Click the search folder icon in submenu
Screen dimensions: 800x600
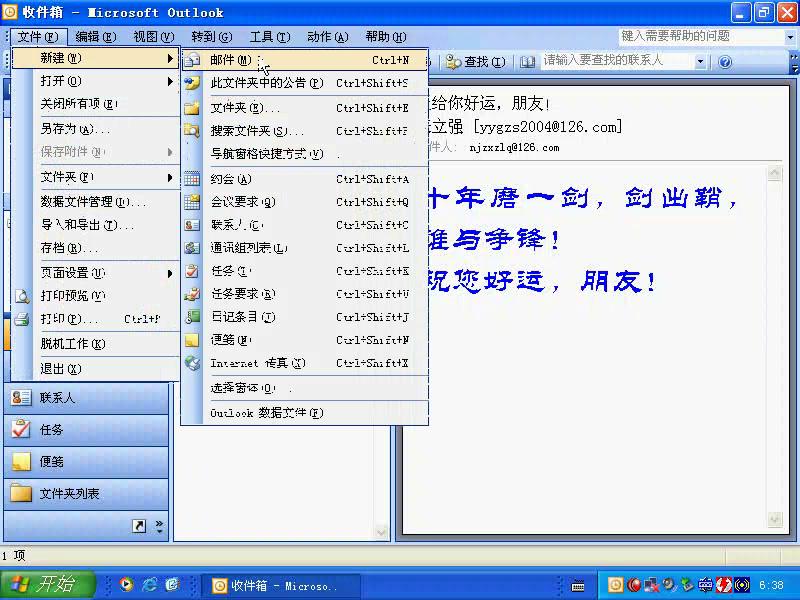192,131
